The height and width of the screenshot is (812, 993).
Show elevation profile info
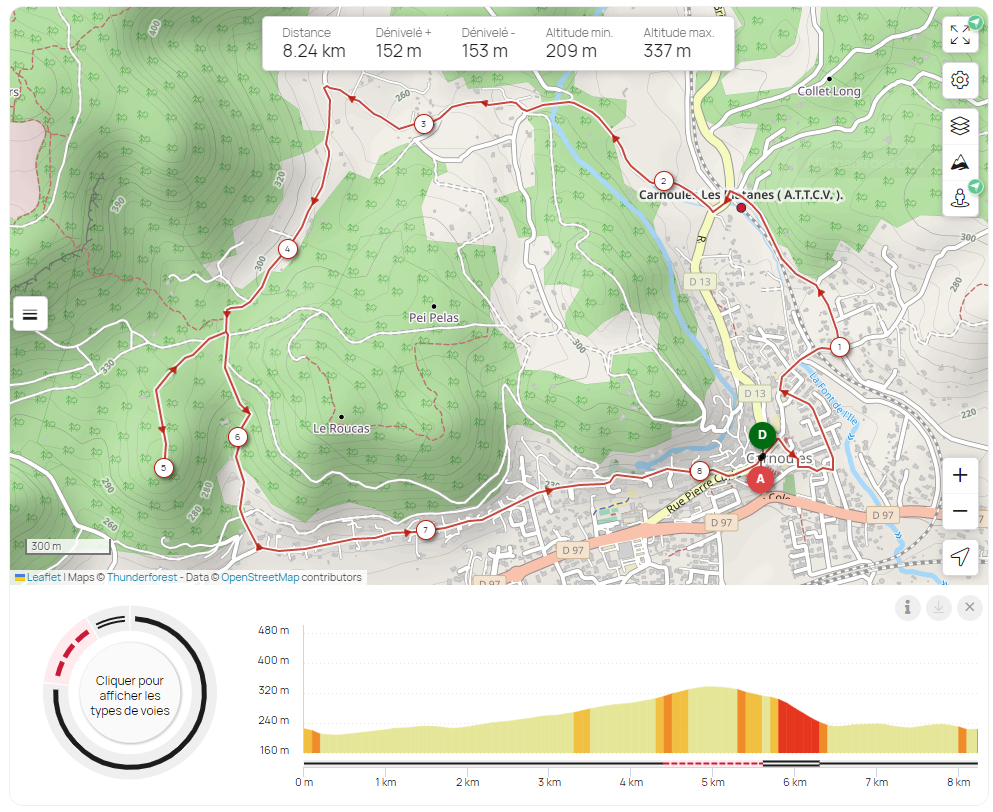[x=907, y=607]
